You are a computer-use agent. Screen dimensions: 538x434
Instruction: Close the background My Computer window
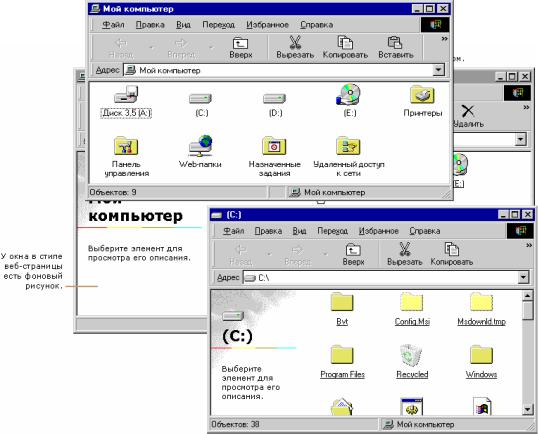525,77
